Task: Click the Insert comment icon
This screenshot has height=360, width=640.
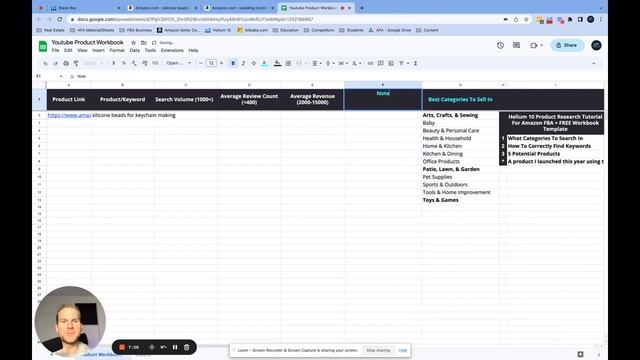Action: 380,63
